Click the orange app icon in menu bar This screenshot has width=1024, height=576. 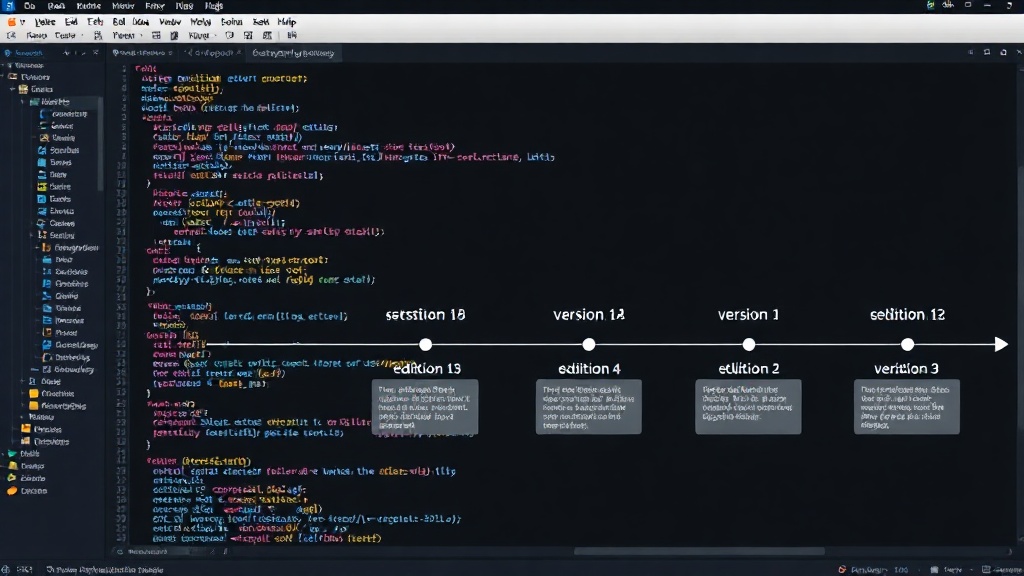(11, 22)
